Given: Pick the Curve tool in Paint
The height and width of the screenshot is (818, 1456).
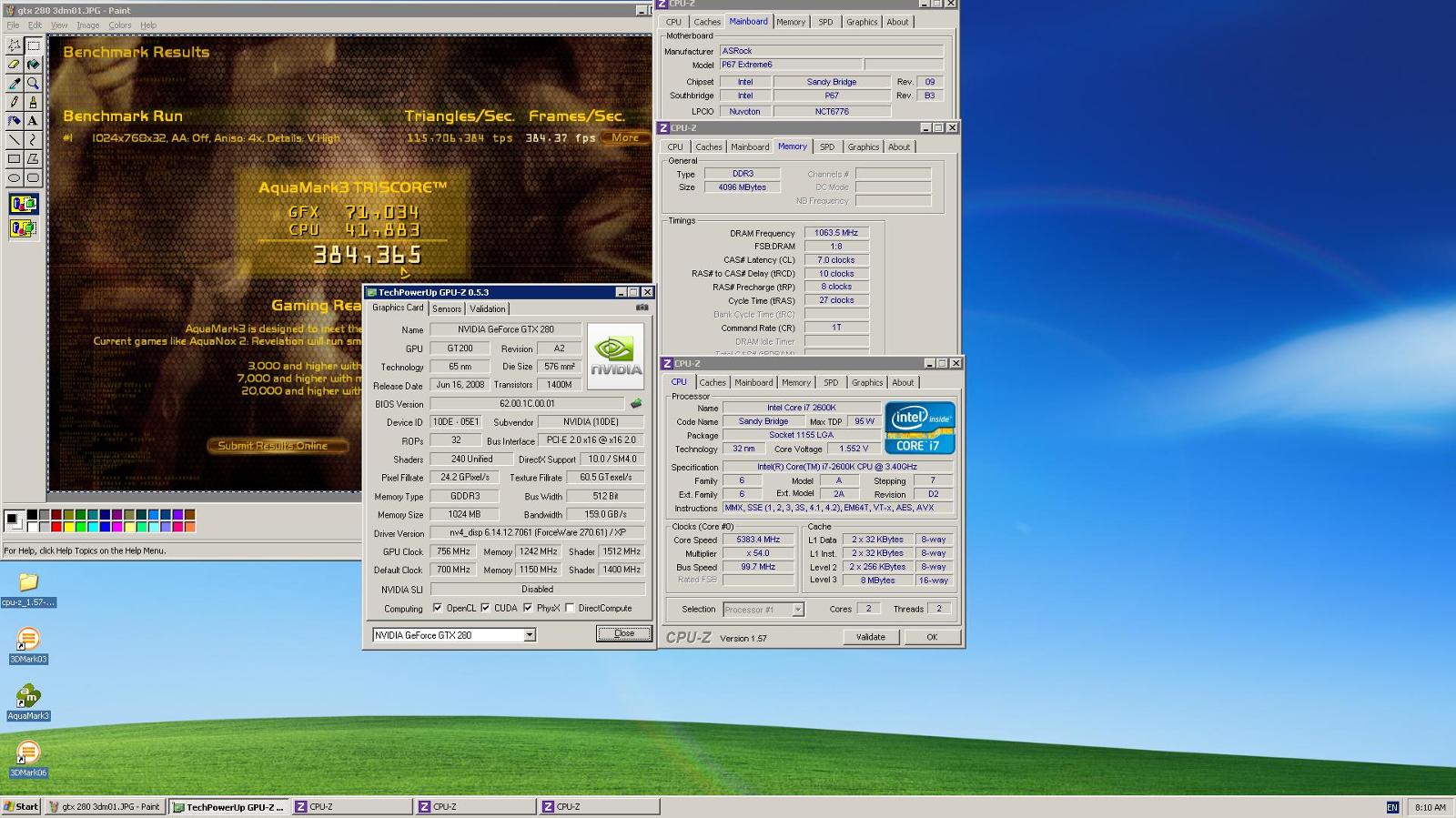Looking at the screenshot, I should pos(33,140).
